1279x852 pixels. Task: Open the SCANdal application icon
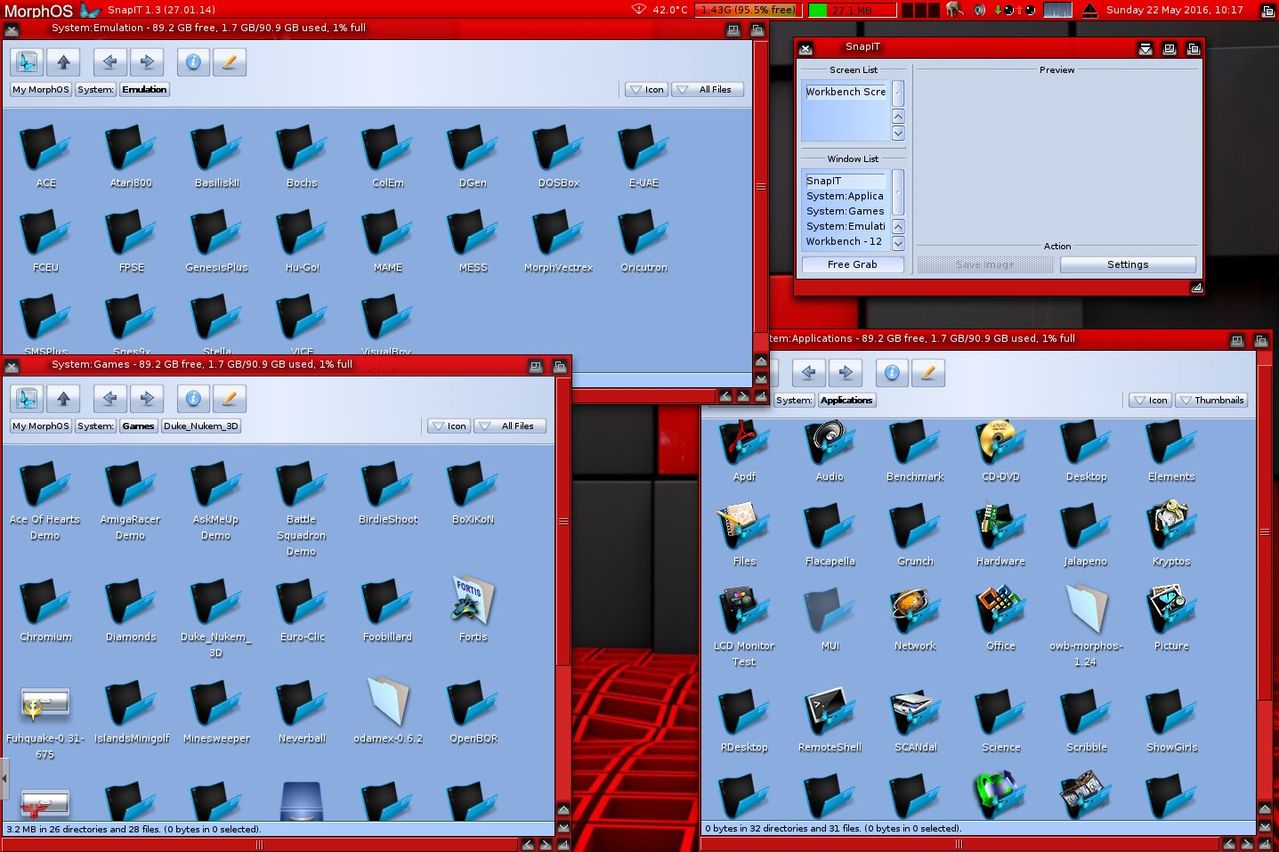(915, 713)
